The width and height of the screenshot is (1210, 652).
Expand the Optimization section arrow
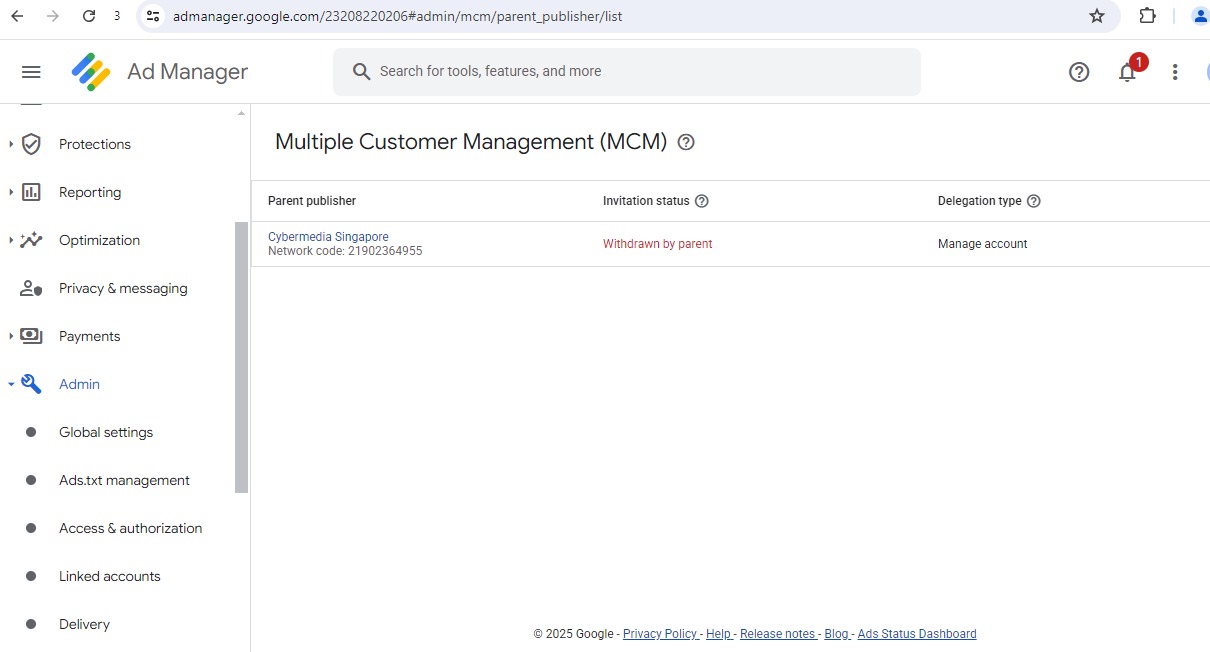[x=11, y=240]
